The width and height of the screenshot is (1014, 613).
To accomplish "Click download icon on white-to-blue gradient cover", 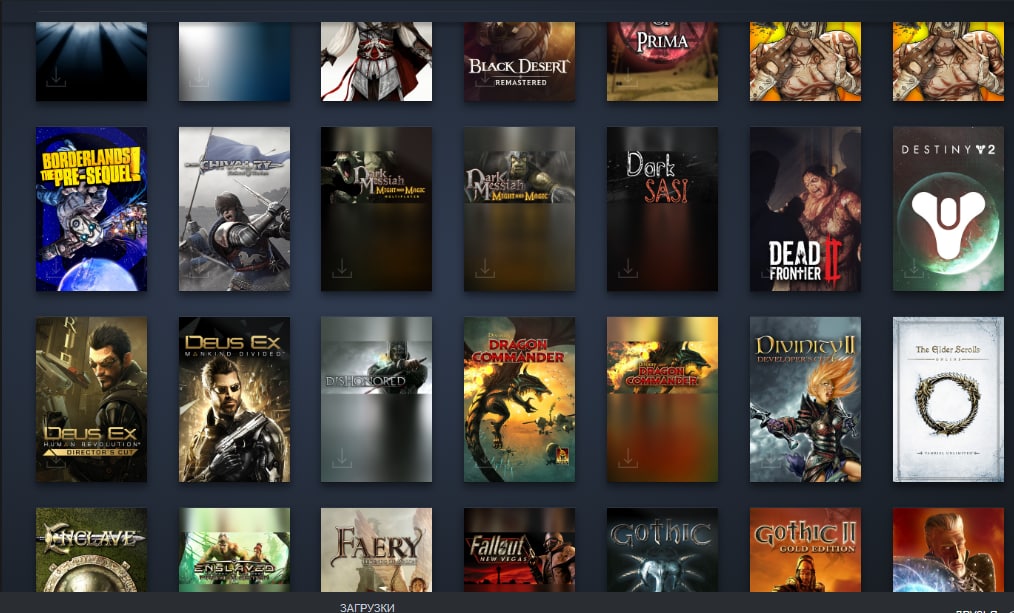I will click(x=199, y=78).
